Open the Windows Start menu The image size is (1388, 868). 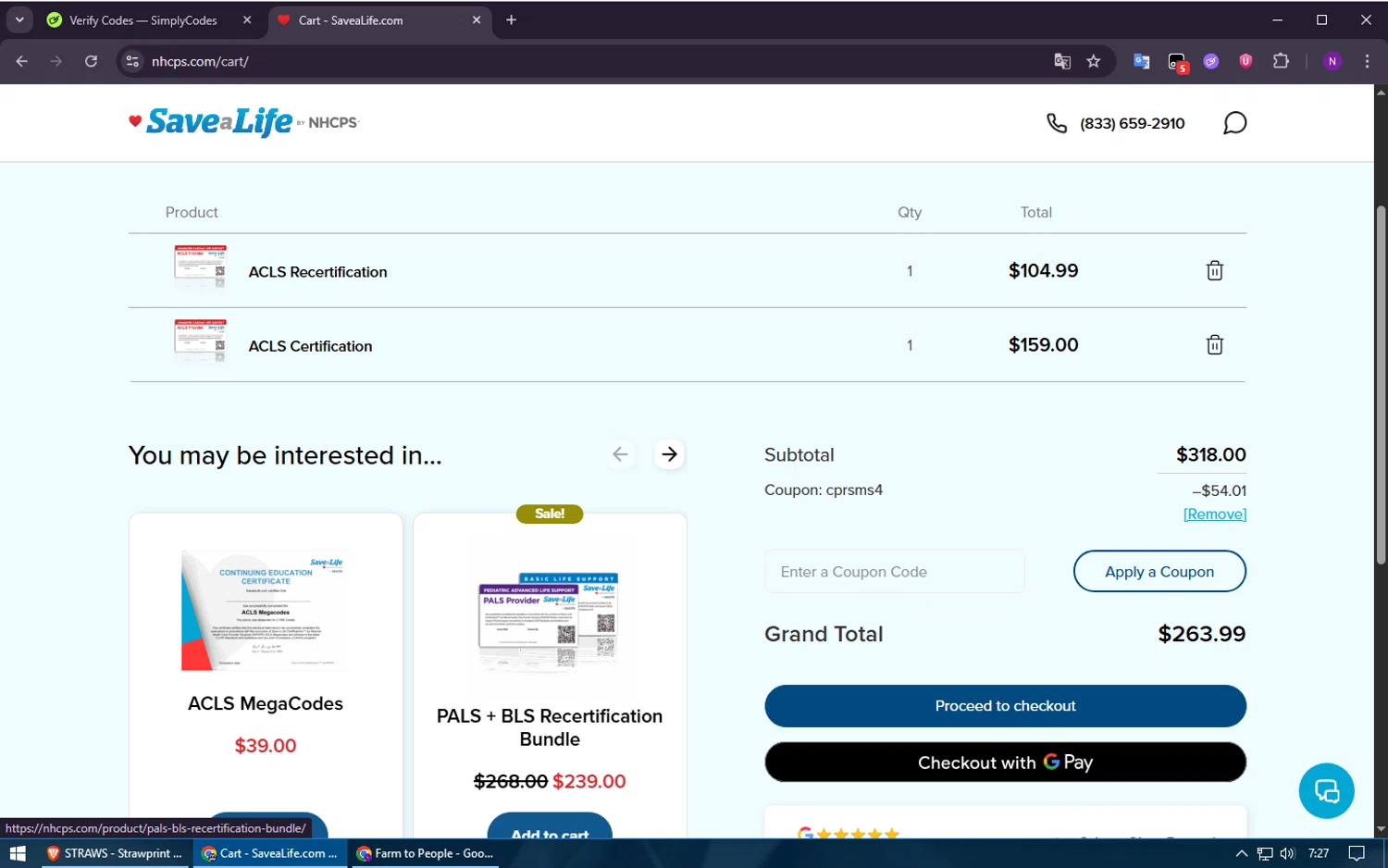click(x=17, y=853)
